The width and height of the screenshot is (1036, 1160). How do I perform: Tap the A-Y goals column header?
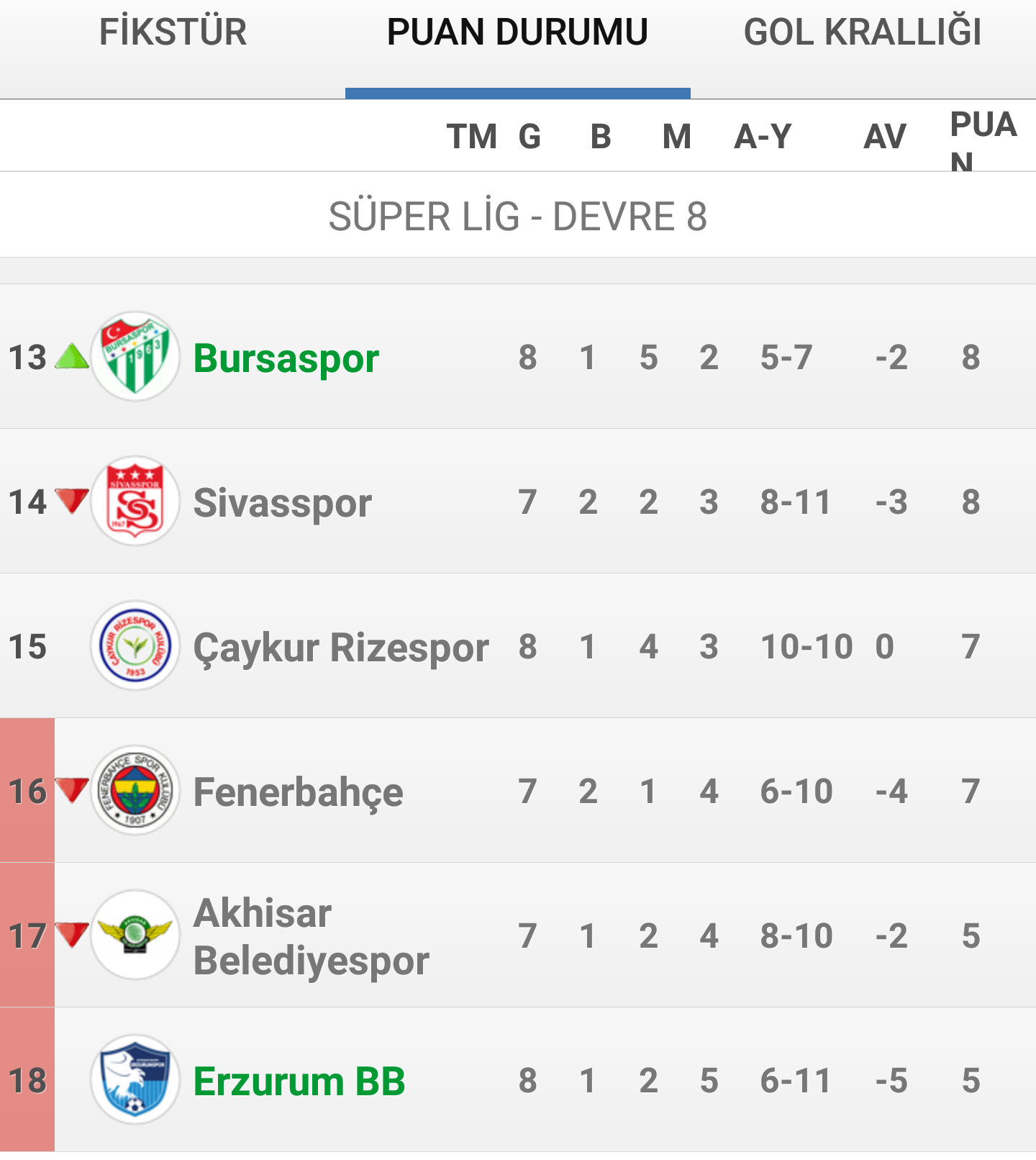tap(763, 136)
